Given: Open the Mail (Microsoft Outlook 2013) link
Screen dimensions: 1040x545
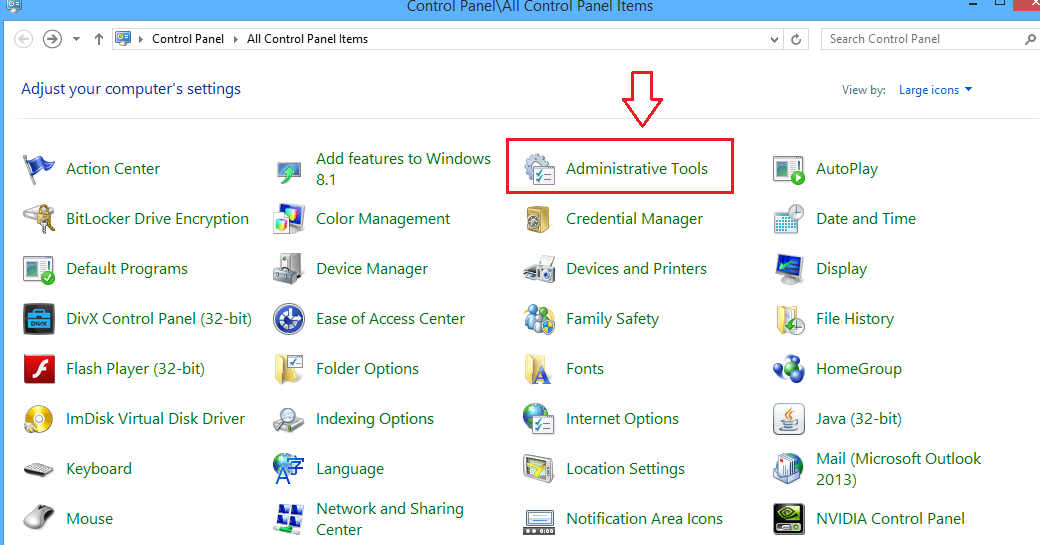Looking at the screenshot, I should click(898, 469).
